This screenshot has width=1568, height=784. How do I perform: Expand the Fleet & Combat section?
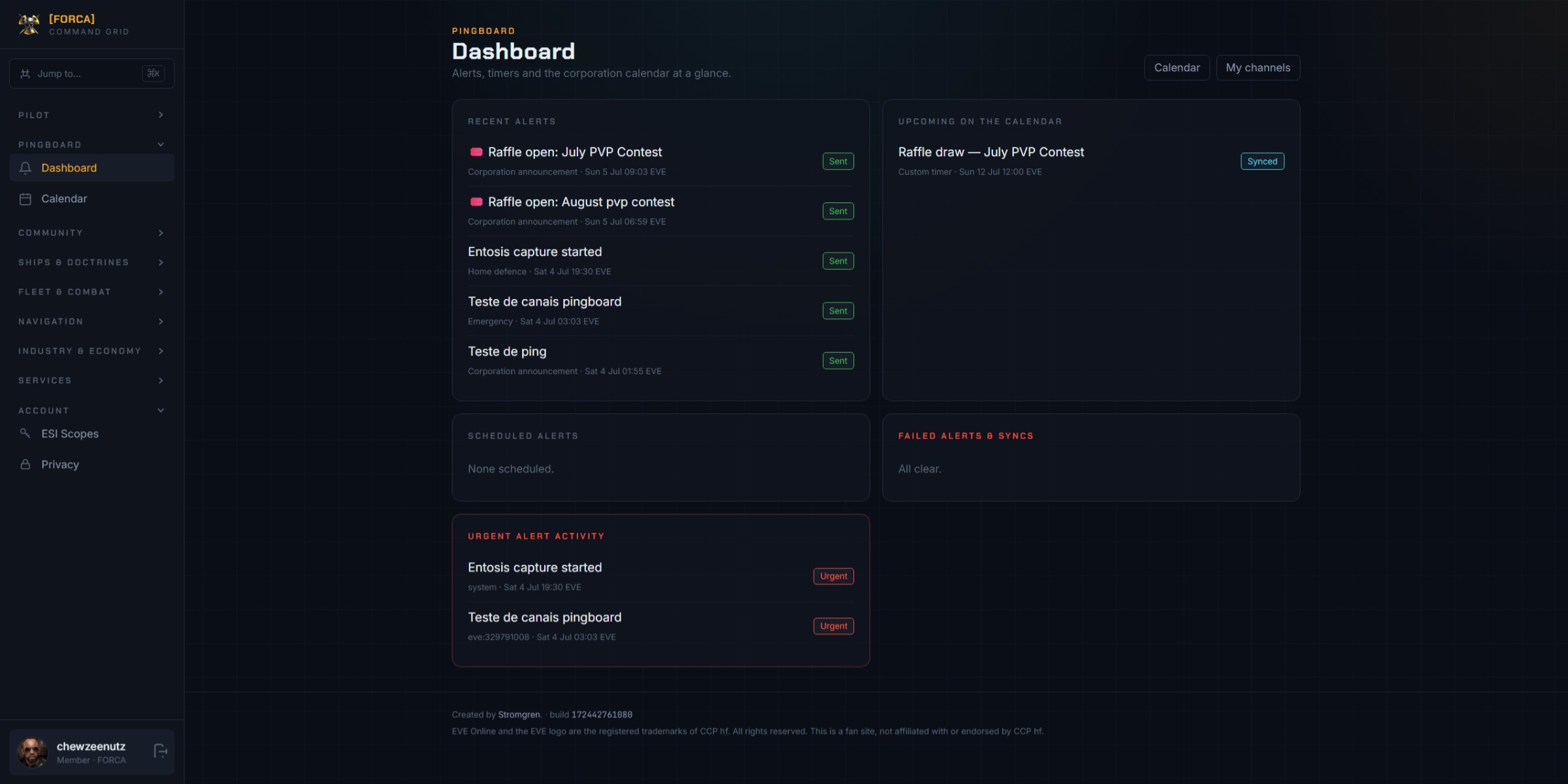pyautogui.click(x=91, y=292)
